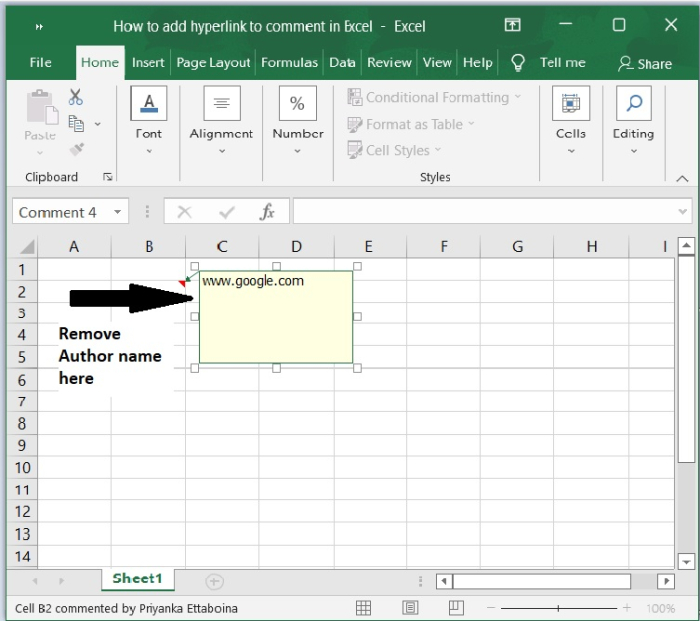700x621 pixels.
Task: Click the formula bar Enter checkmark icon
Action: [x=227, y=212]
